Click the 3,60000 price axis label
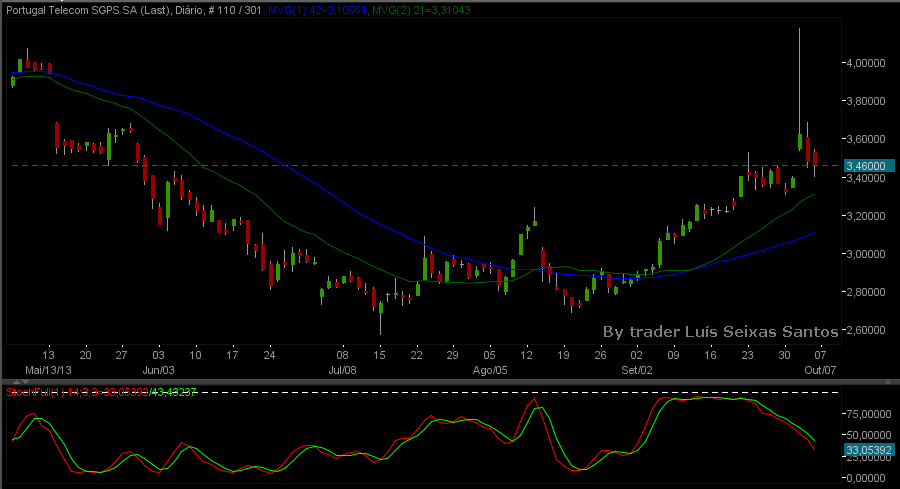Screen dimensions: 900x489 pos(866,139)
